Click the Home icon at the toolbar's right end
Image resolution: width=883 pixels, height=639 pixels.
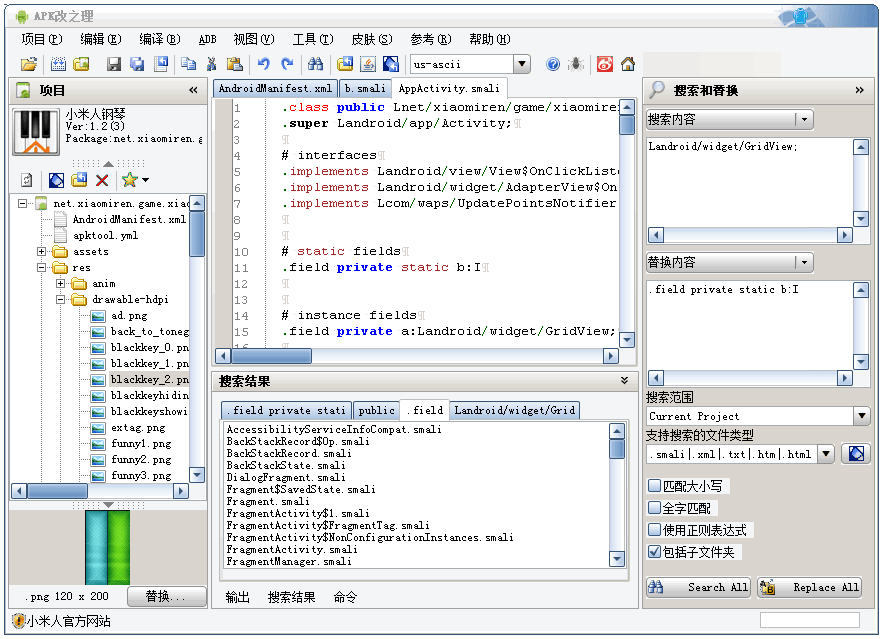627,63
